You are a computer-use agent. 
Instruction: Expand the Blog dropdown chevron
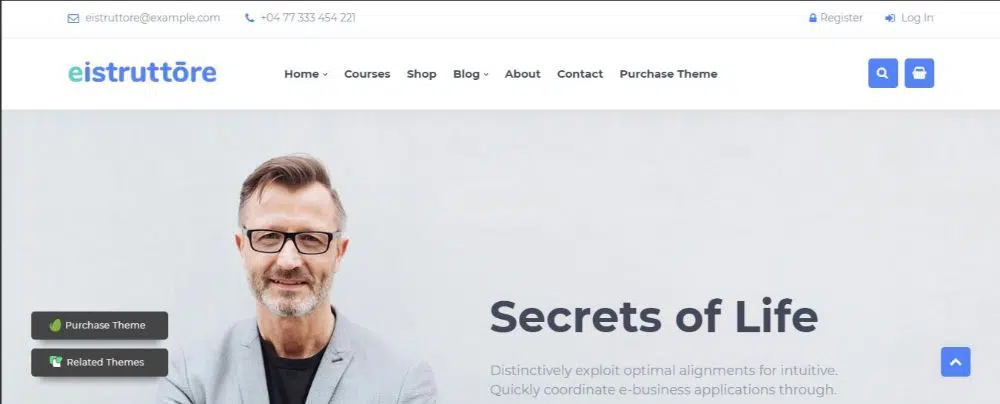486,75
